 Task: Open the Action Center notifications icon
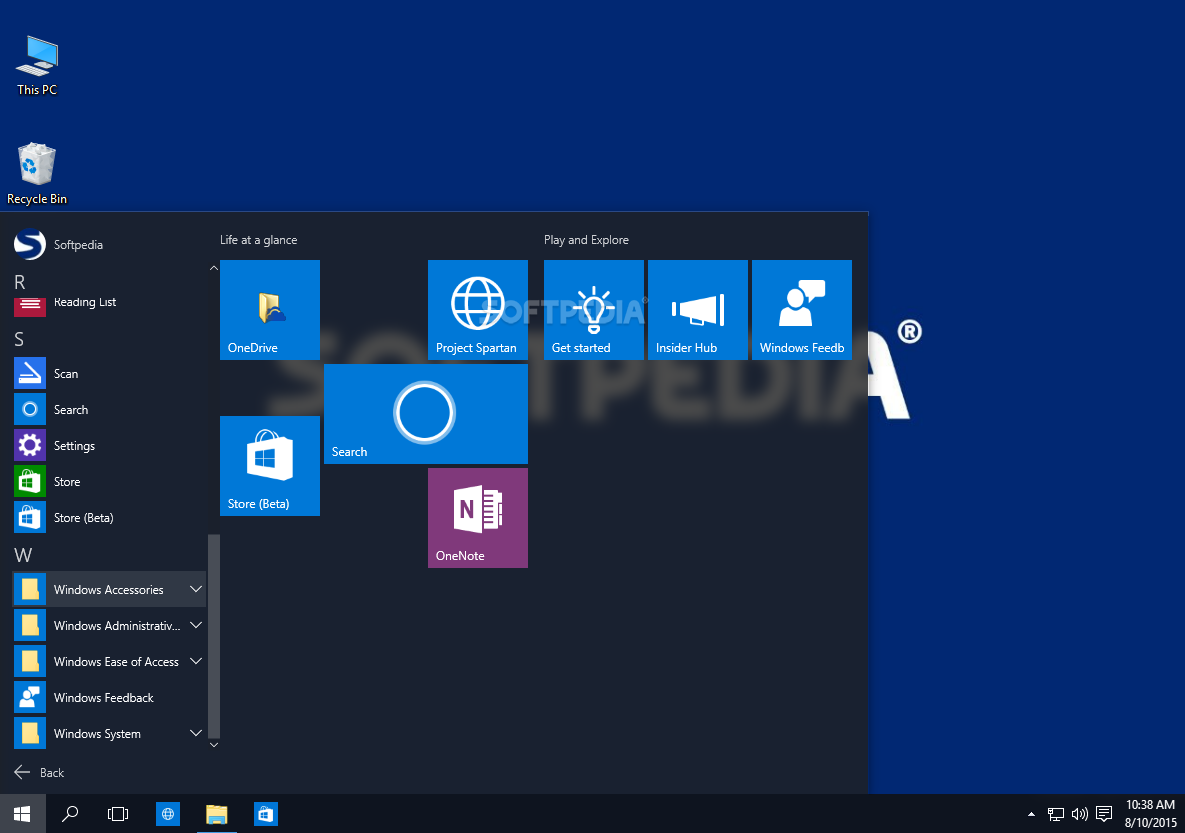(1104, 814)
